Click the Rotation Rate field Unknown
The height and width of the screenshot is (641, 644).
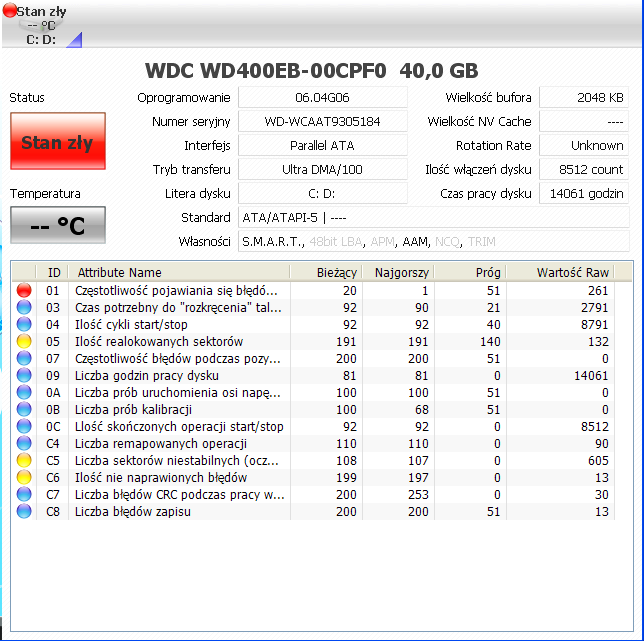click(x=584, y=146)
